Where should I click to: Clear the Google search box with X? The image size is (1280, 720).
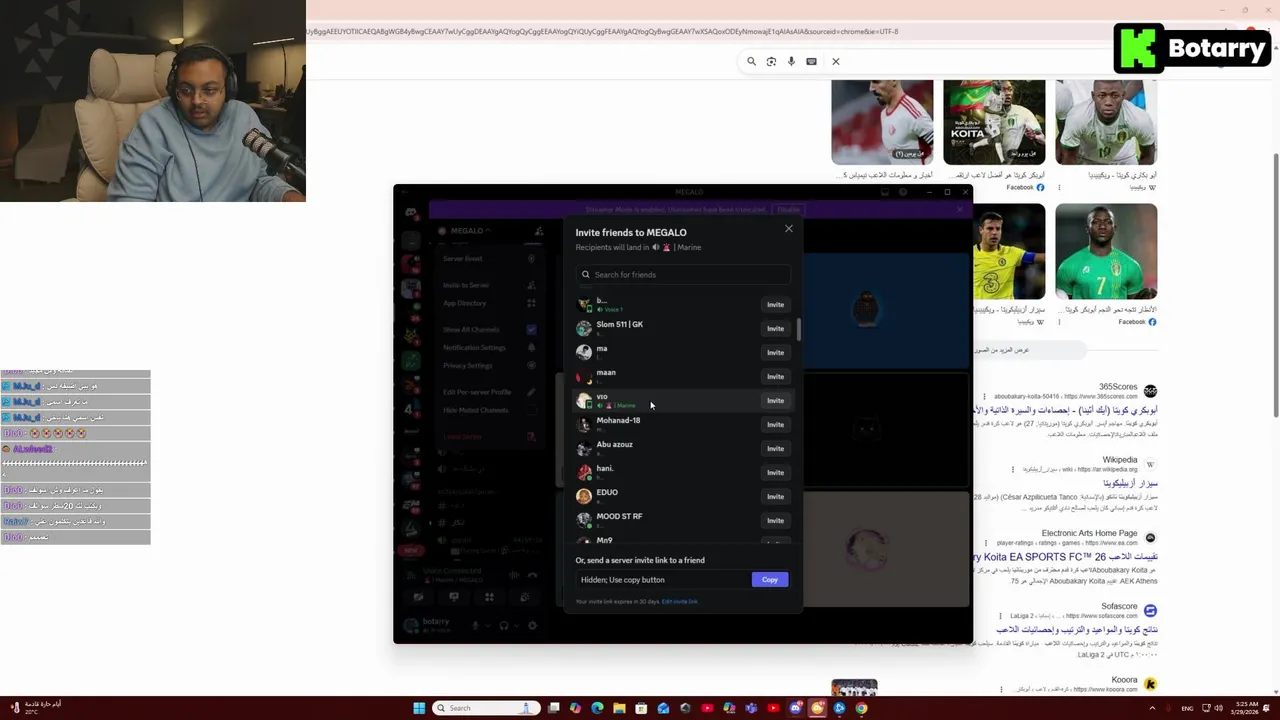836,61
